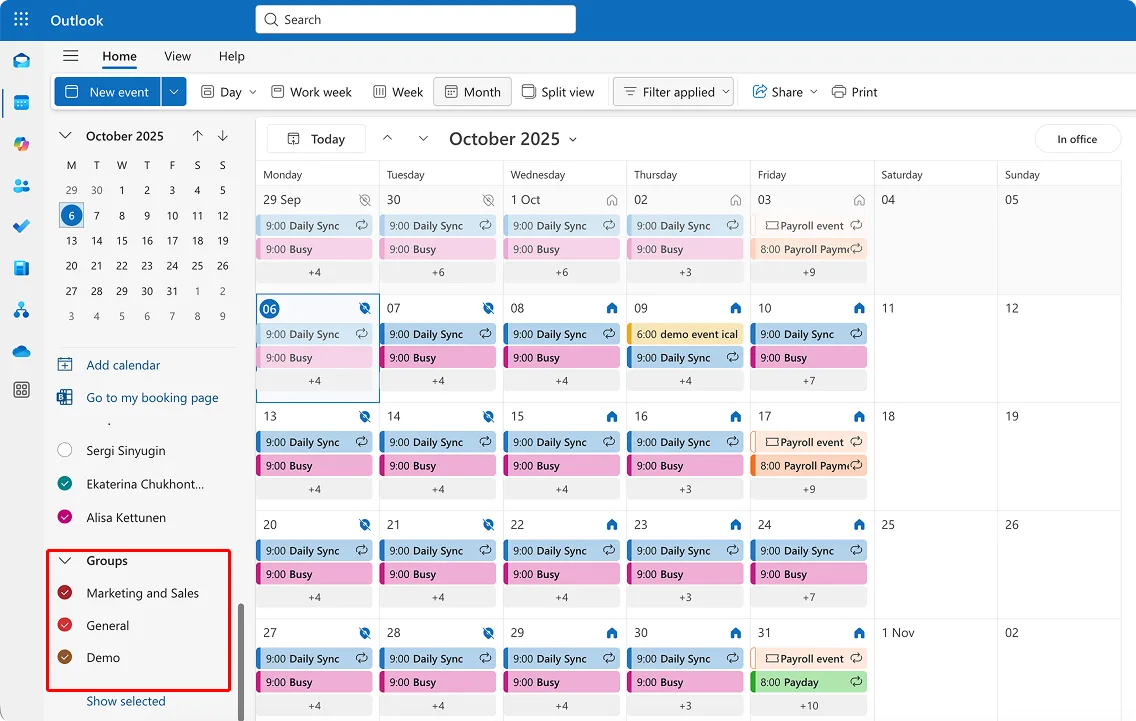Open OneDrive from the left sidebar
This screenshot has width=1136, height=721.
21,351
